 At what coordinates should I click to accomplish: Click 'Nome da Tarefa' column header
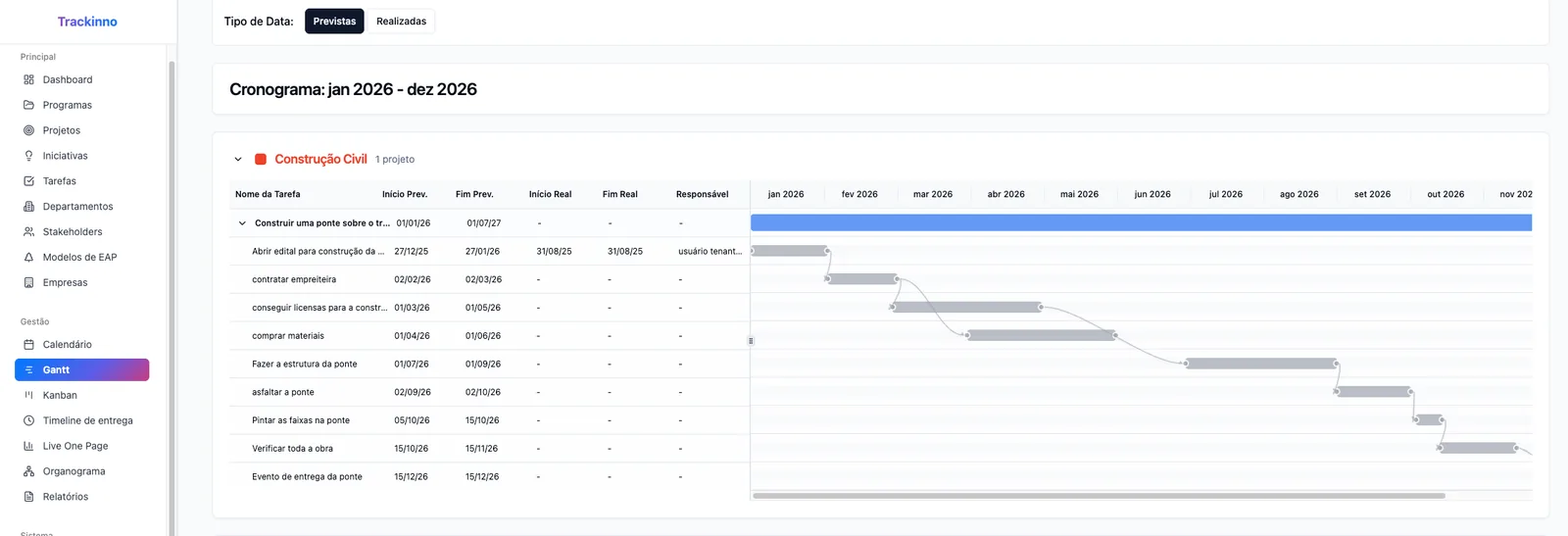pos(268,195)
